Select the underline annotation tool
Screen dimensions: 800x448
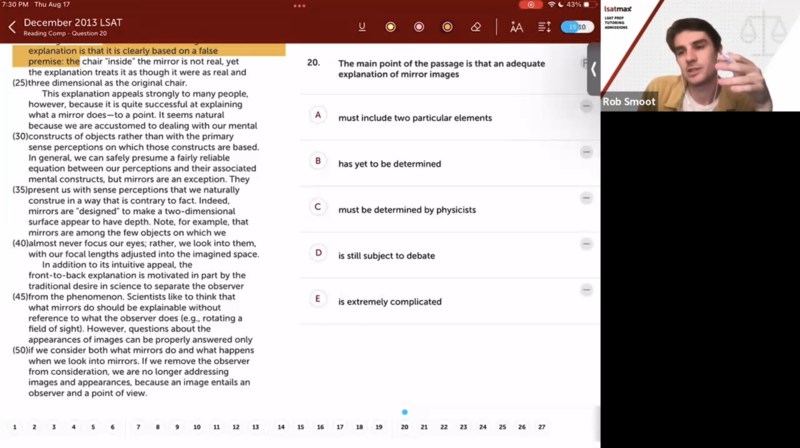tap(361, 27)
